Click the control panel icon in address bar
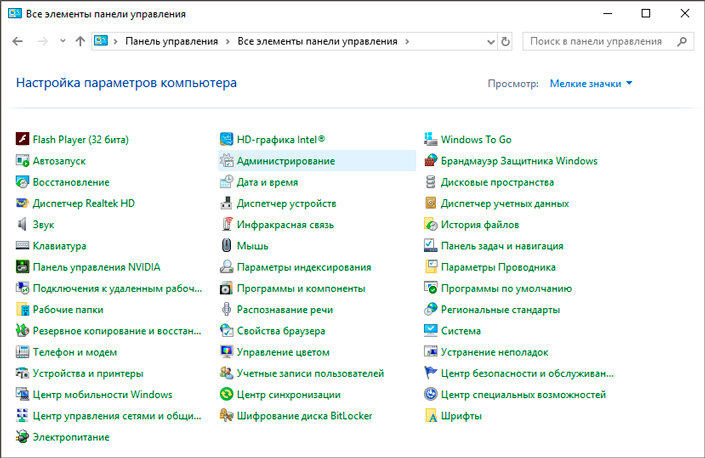705x458 pixels. coord(101,41)
